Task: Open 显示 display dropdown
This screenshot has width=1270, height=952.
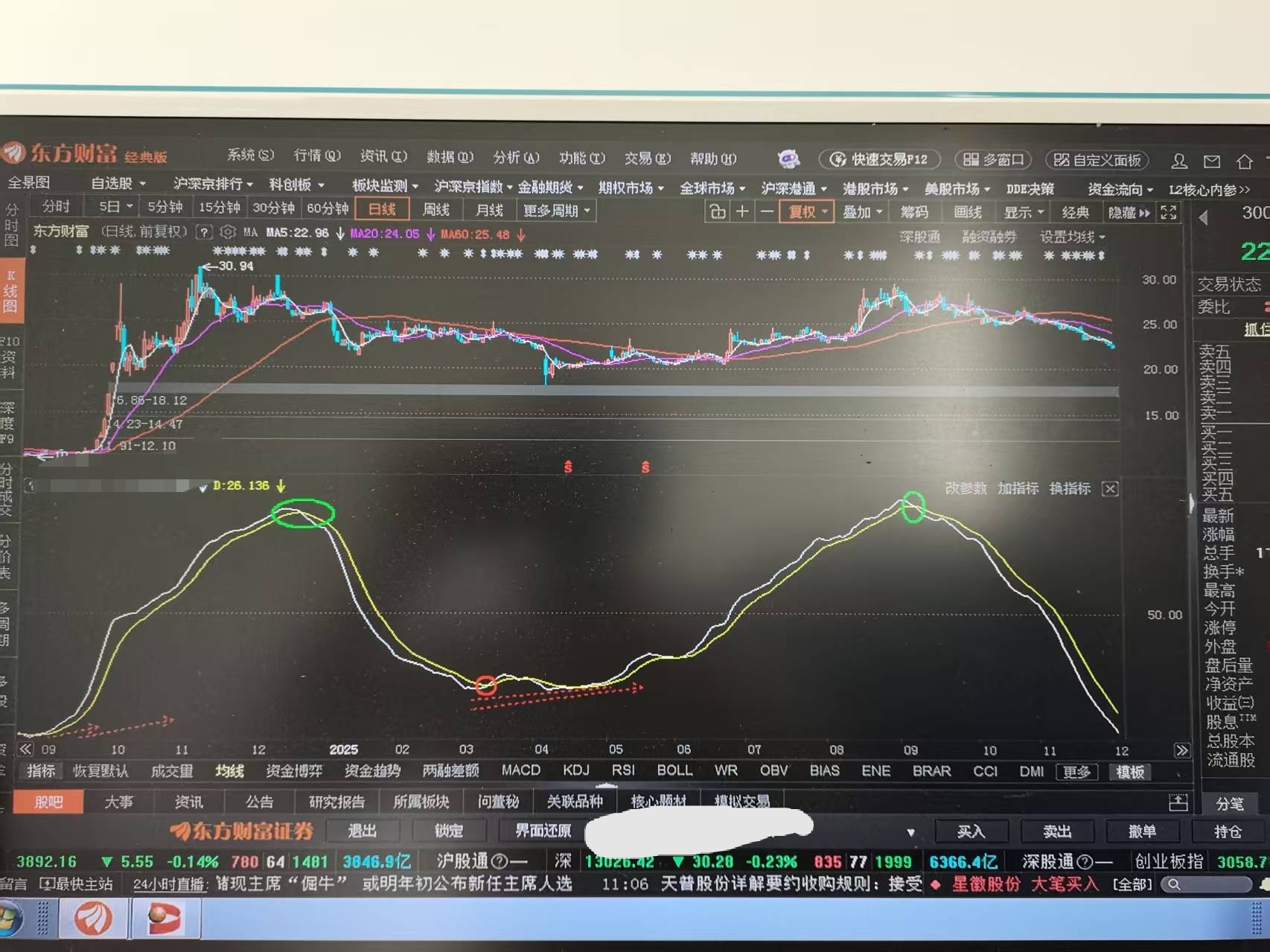Action: click(x=1024, y=213)
